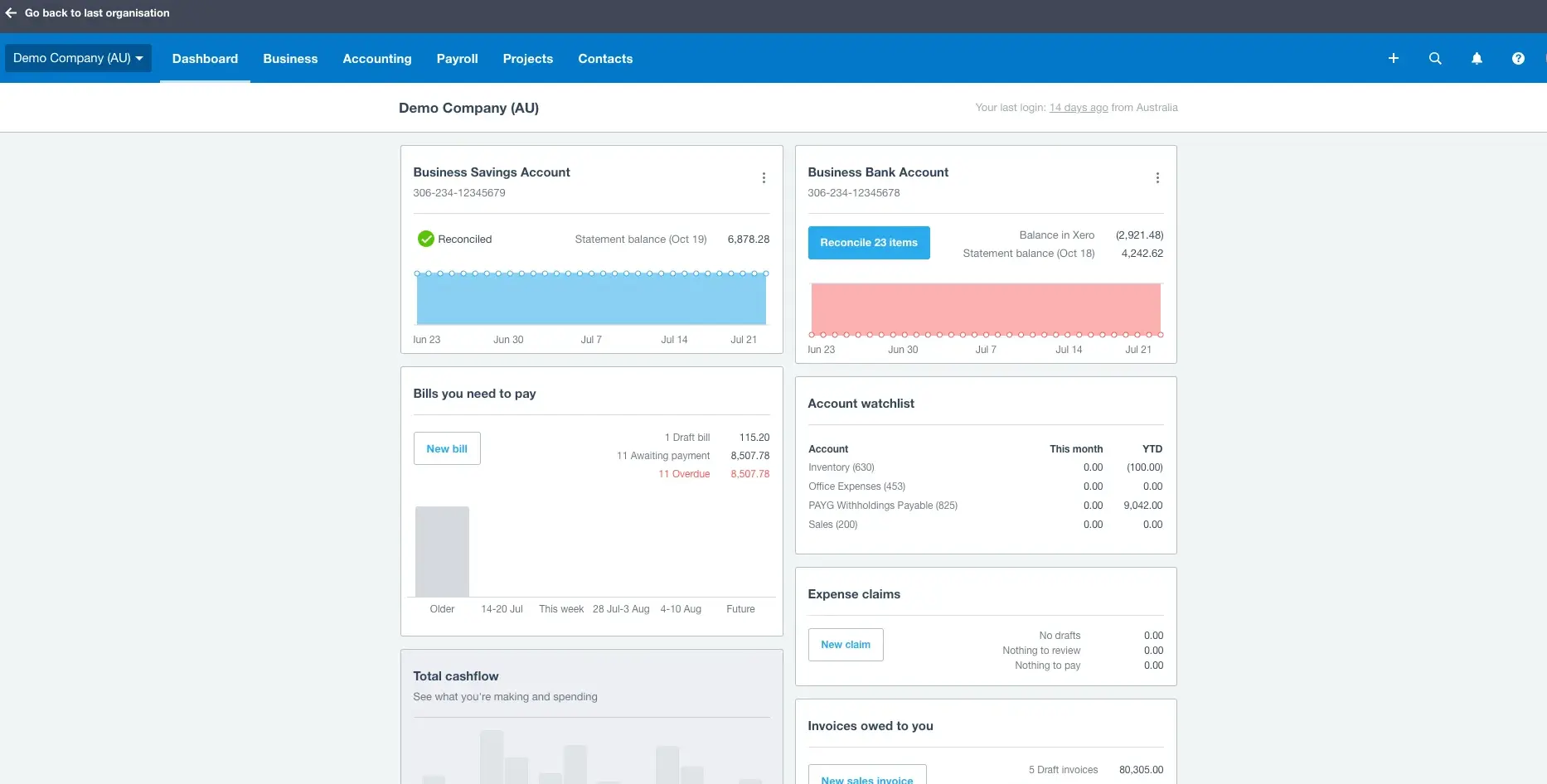
Task: Open the Accounting menu
Action: pos(377,58)
